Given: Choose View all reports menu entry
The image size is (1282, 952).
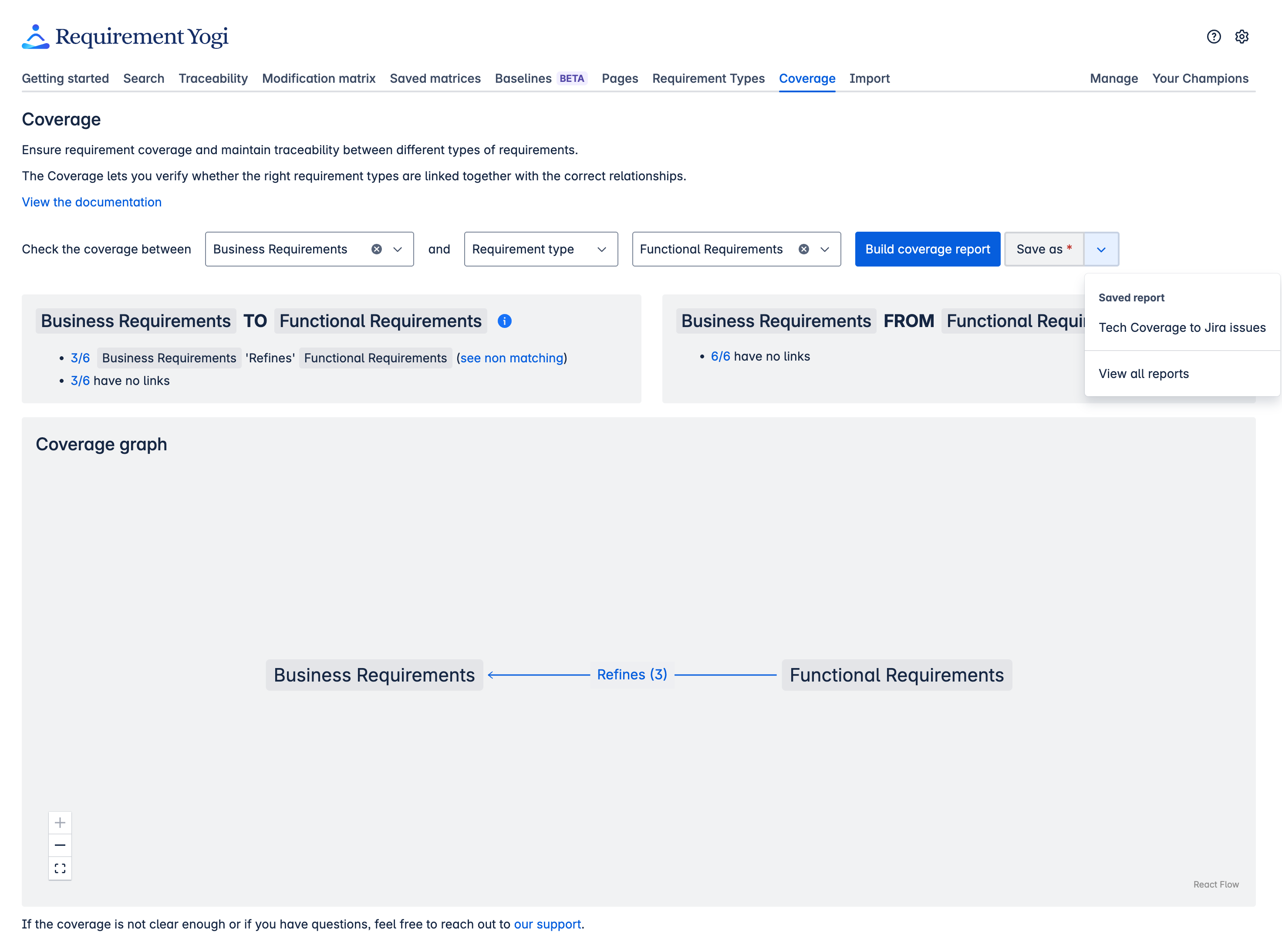Looking at the screenshot, I should click(x=1143, y=373).
